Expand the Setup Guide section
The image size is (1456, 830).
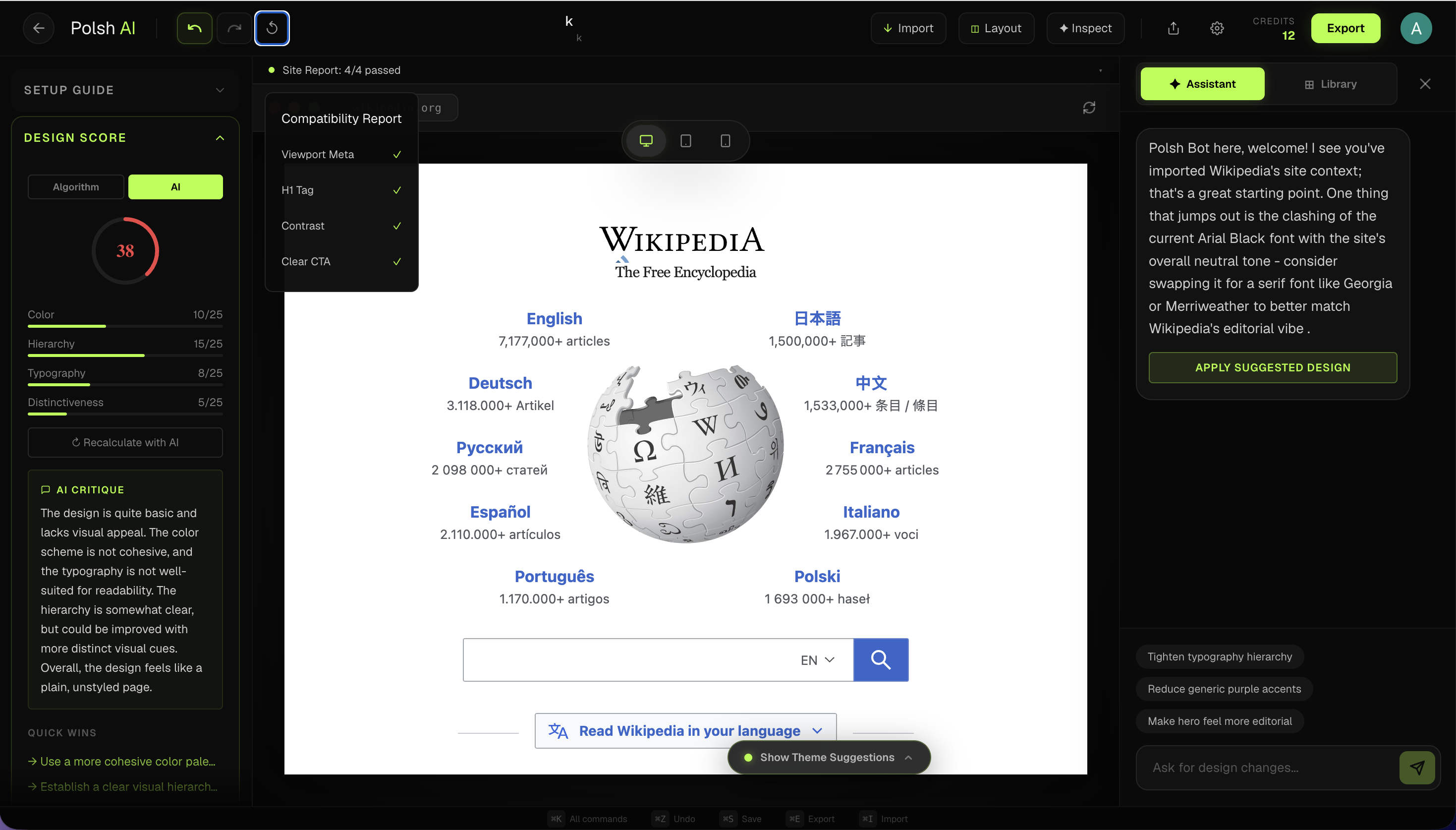pyautogui.click(x=125, y=90)
